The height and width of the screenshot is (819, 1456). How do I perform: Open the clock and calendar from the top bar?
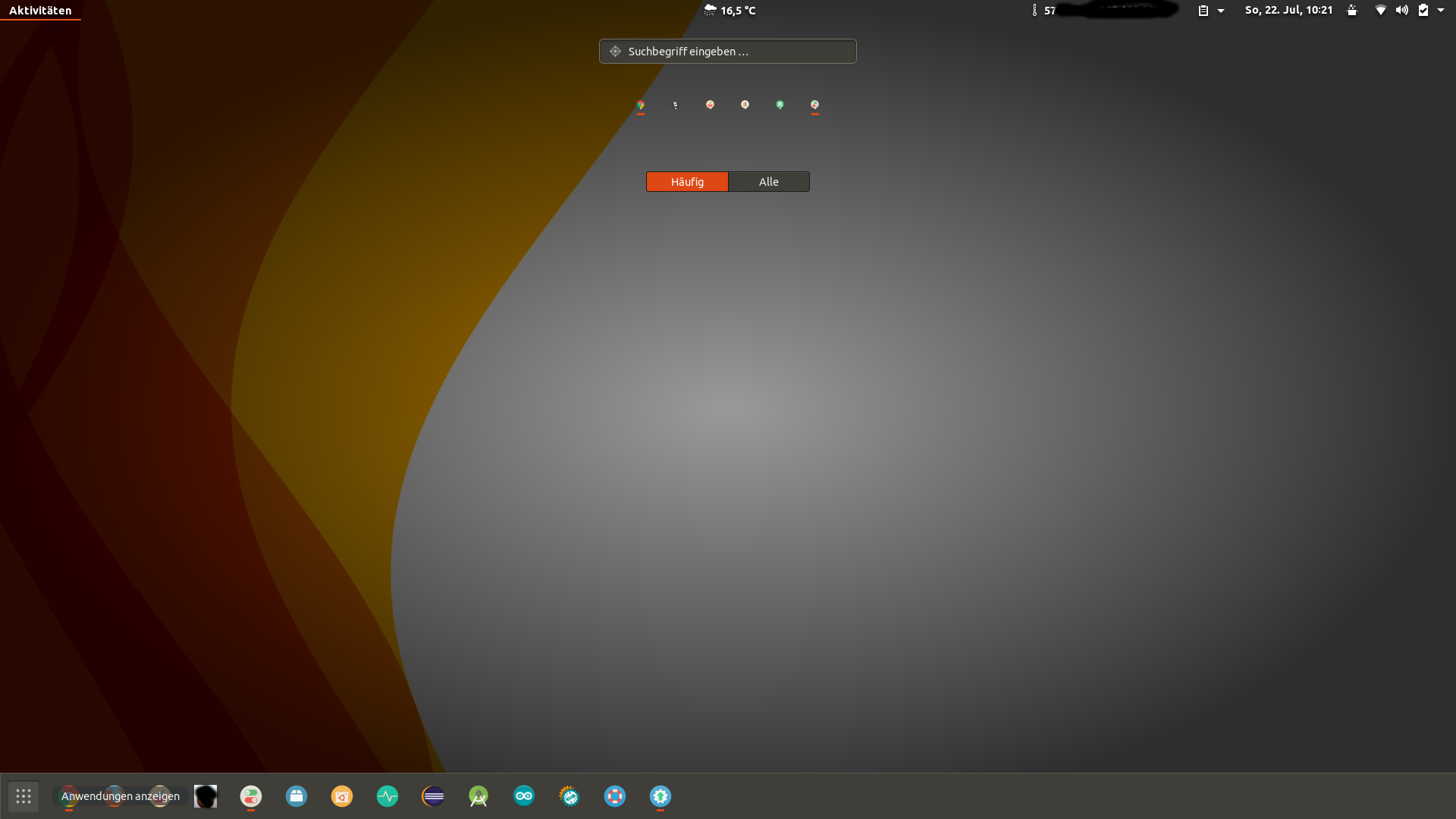(x=1289, y=10)
